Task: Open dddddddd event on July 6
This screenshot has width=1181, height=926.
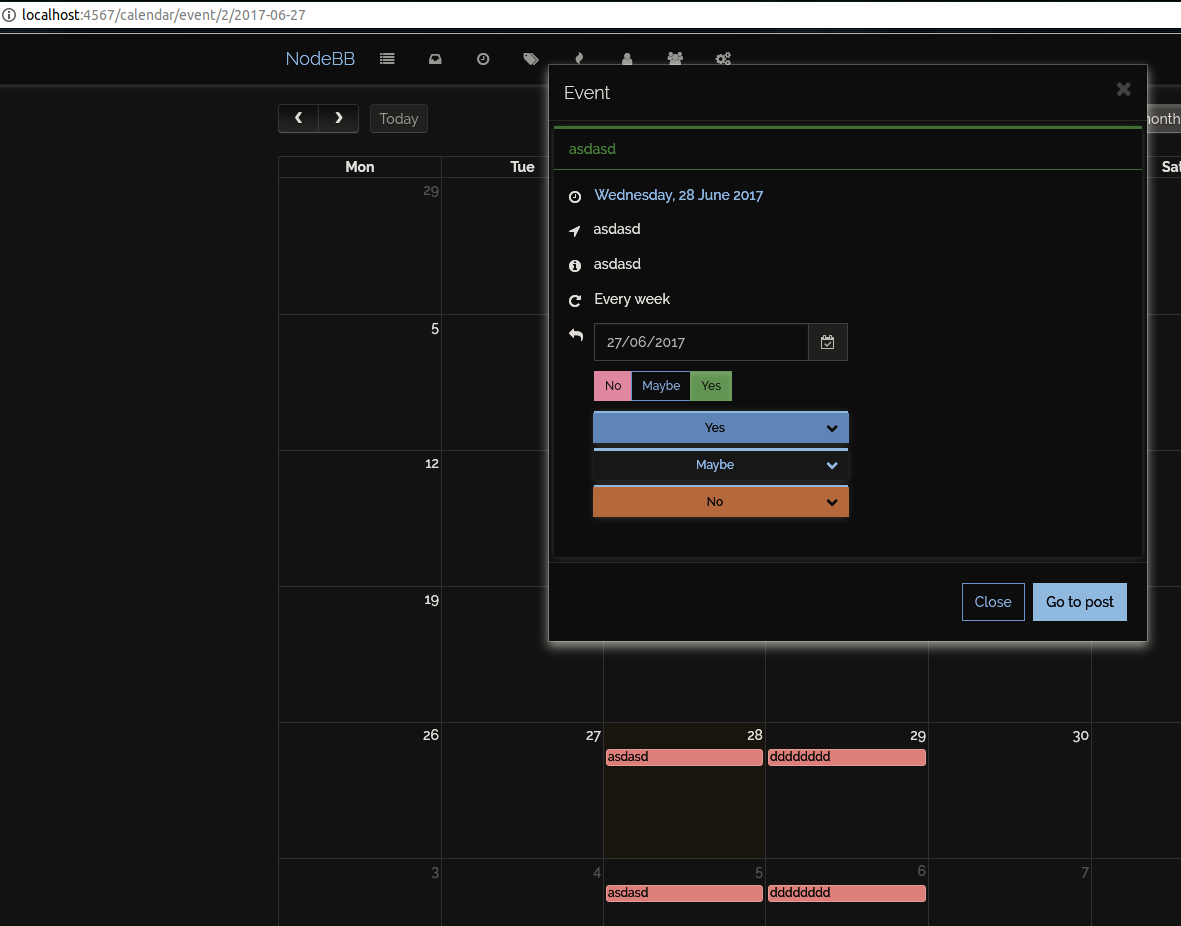Action: tap(847, 893)
